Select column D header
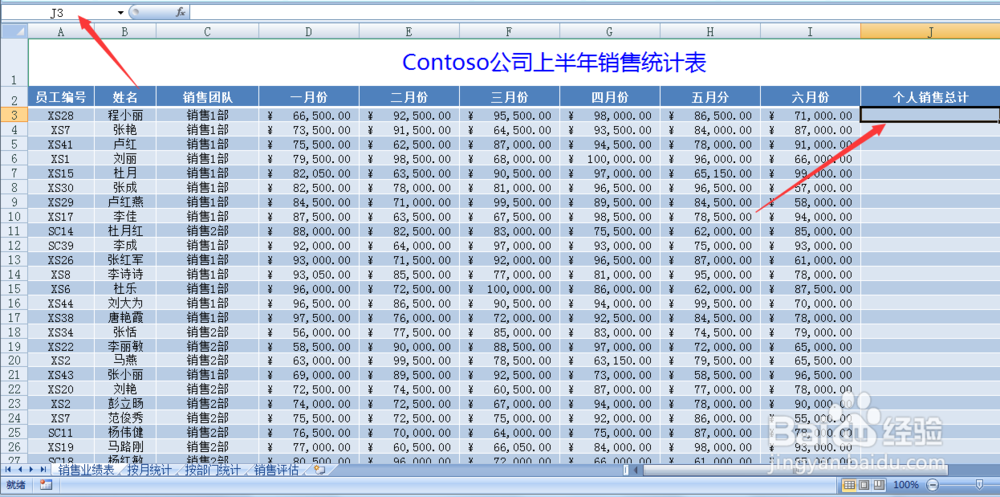The height and width of the screenshot is (497, 1000). click(x=309, y=31)
